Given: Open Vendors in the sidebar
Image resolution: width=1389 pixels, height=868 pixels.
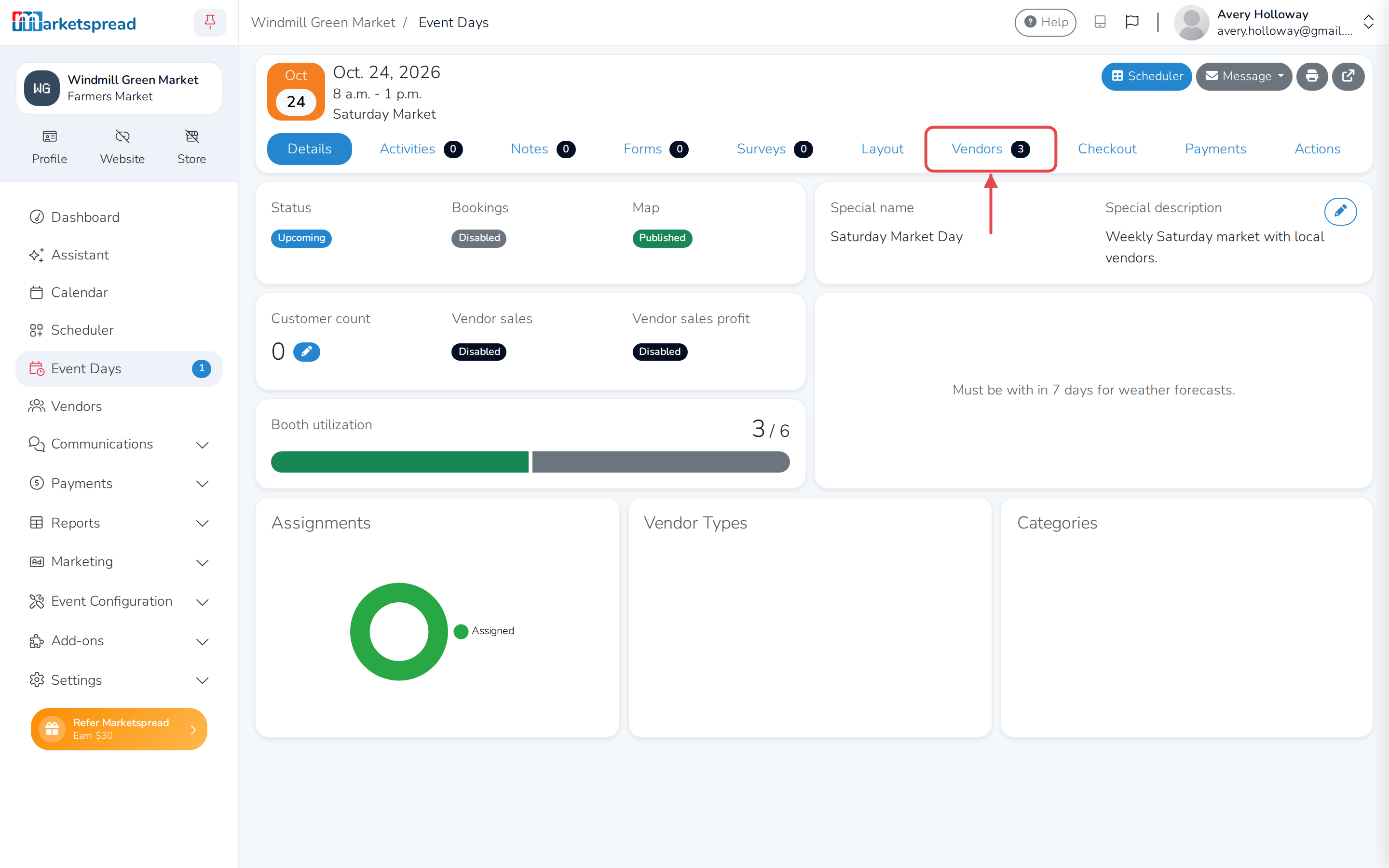Looking at the screenshot, I should (x=120, y=407).
